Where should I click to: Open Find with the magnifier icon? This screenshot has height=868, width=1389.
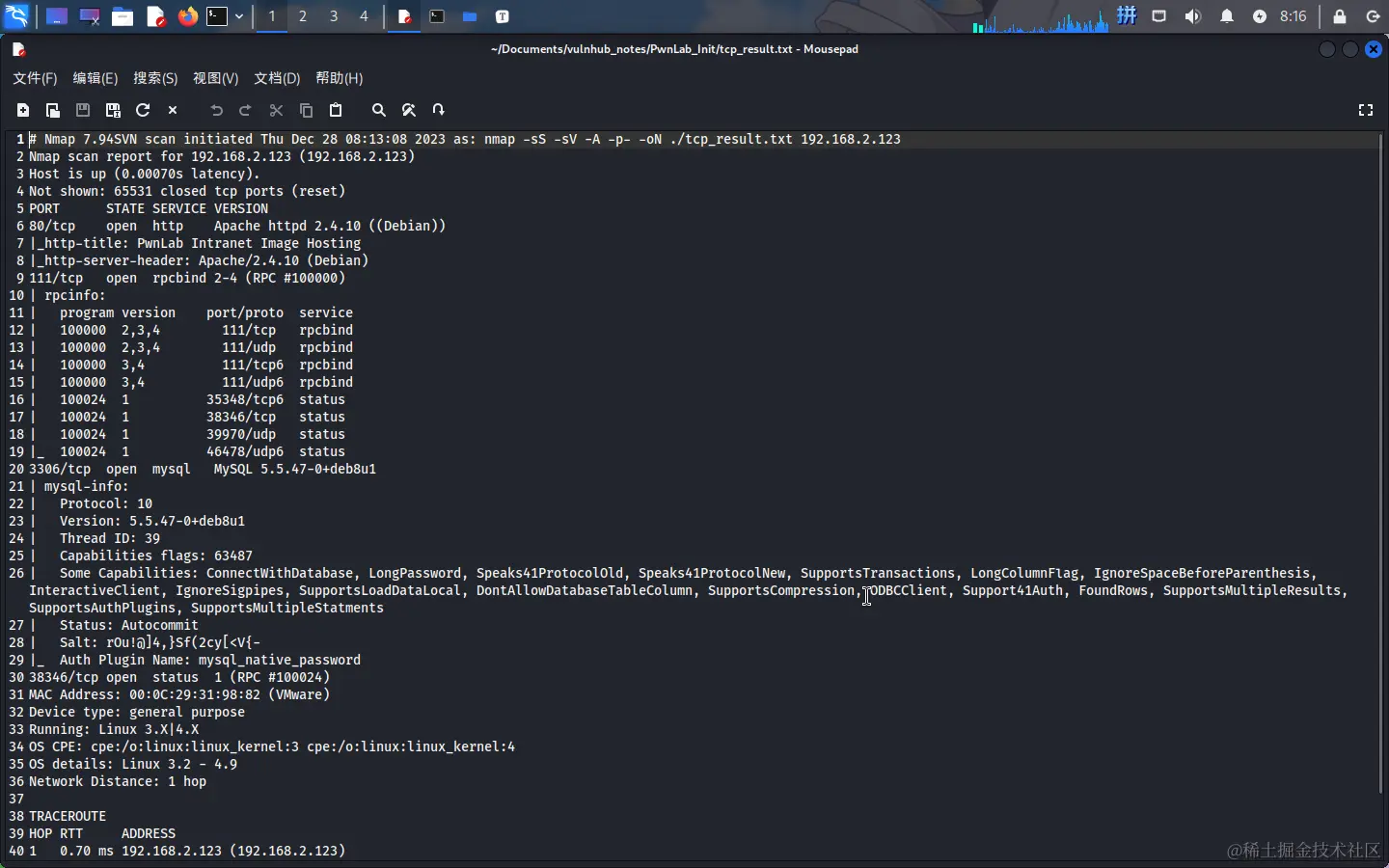[379, 110]
